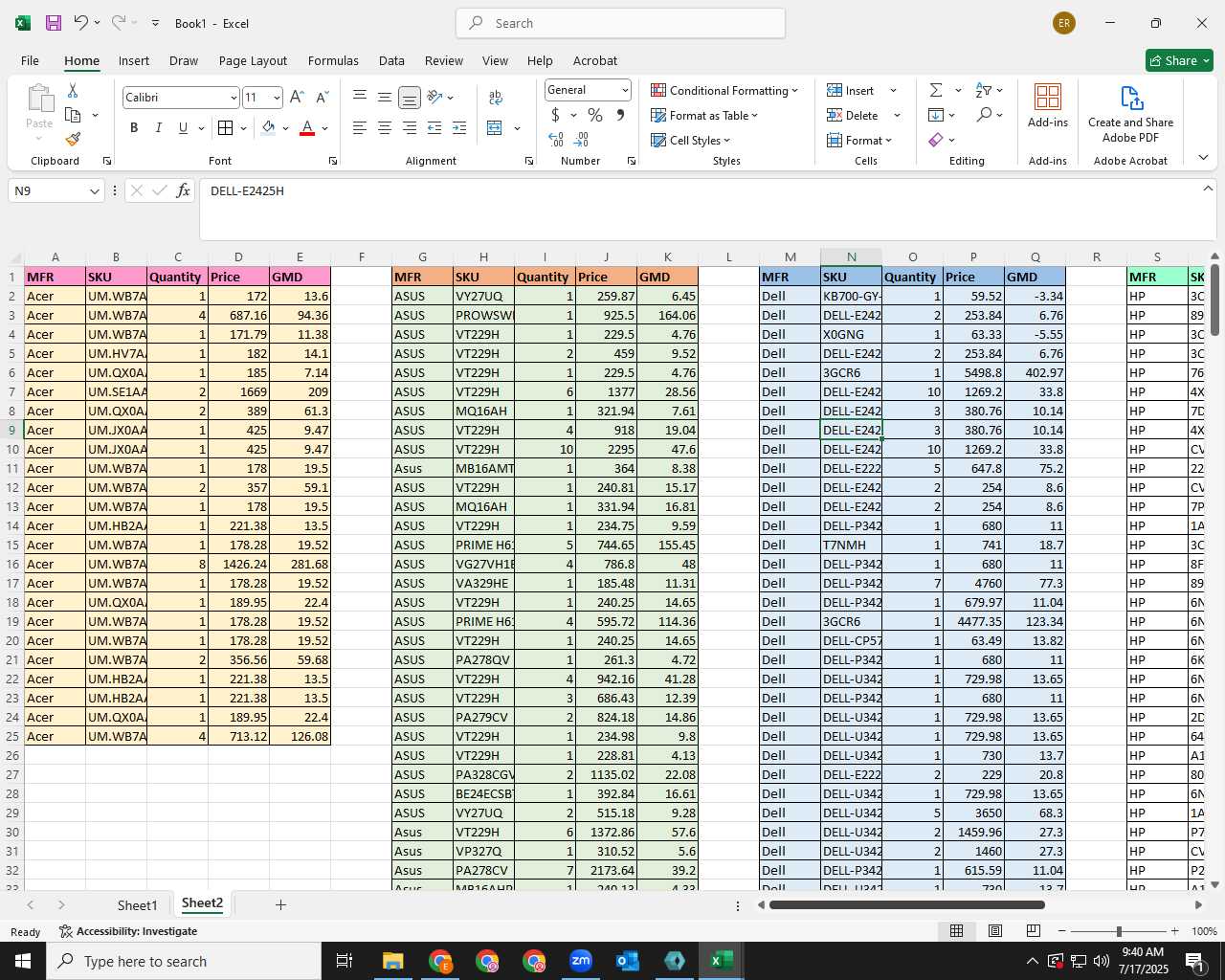Switch to the Formulas tab

[x=333, y=60]
